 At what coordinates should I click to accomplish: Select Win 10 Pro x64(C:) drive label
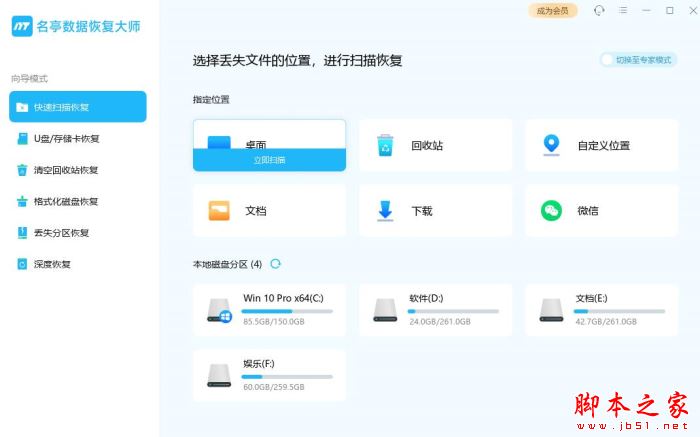[283, 298]
